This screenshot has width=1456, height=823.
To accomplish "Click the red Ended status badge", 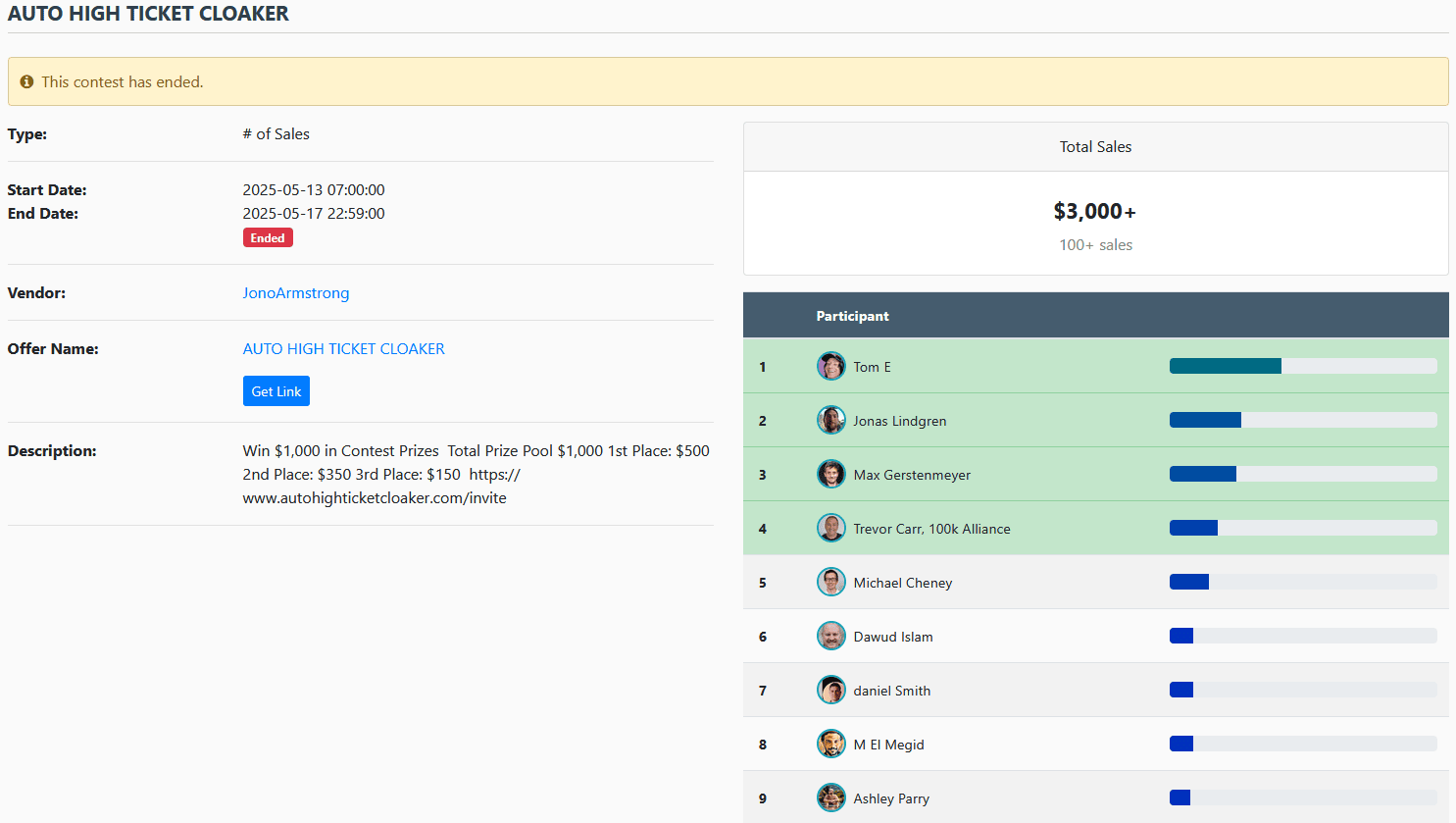I will click(x=268, y=238).
